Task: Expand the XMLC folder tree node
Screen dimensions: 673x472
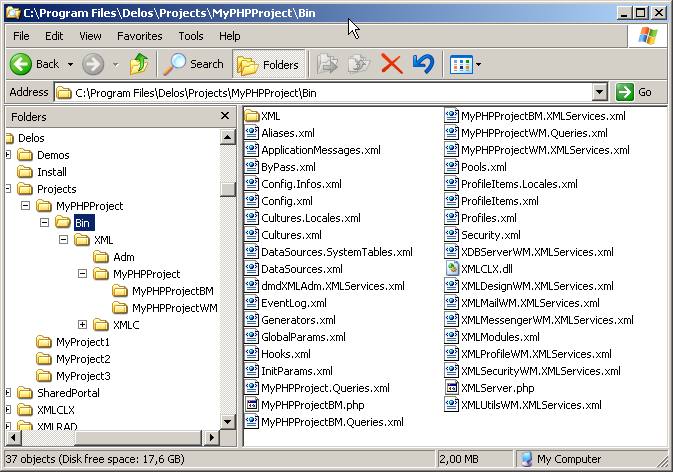Action: pyautogui.click(x=83, y=324)
